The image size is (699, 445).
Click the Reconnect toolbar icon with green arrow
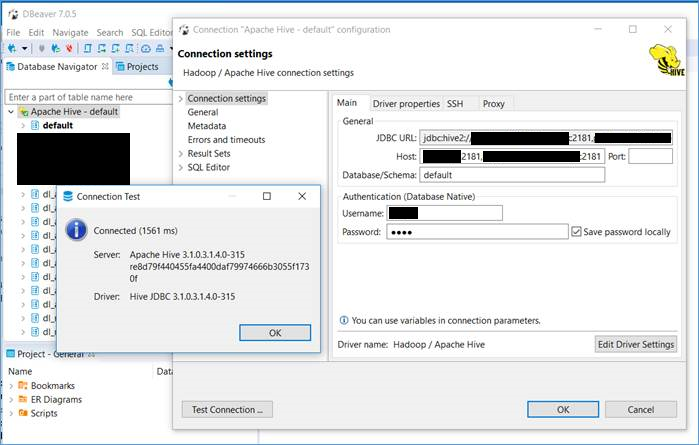(55, 48)
